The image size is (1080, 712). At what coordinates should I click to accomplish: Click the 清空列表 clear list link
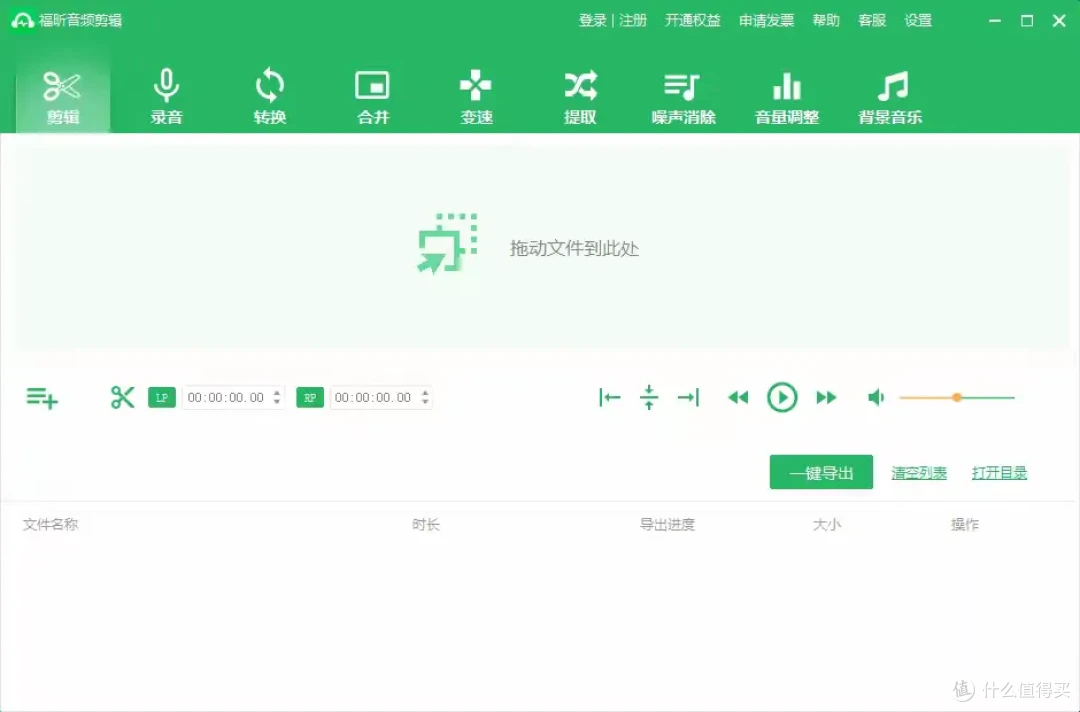point(919,473)
